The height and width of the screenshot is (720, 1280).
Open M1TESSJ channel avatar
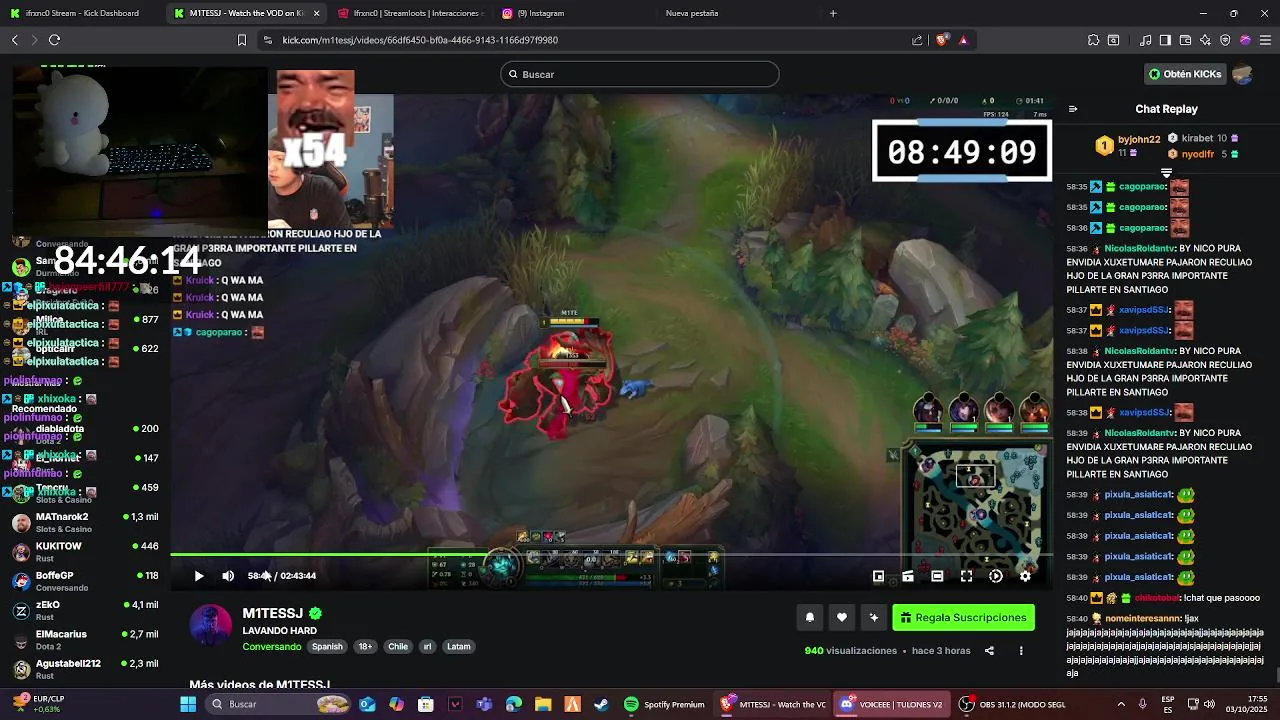click(x=211, y=625)
